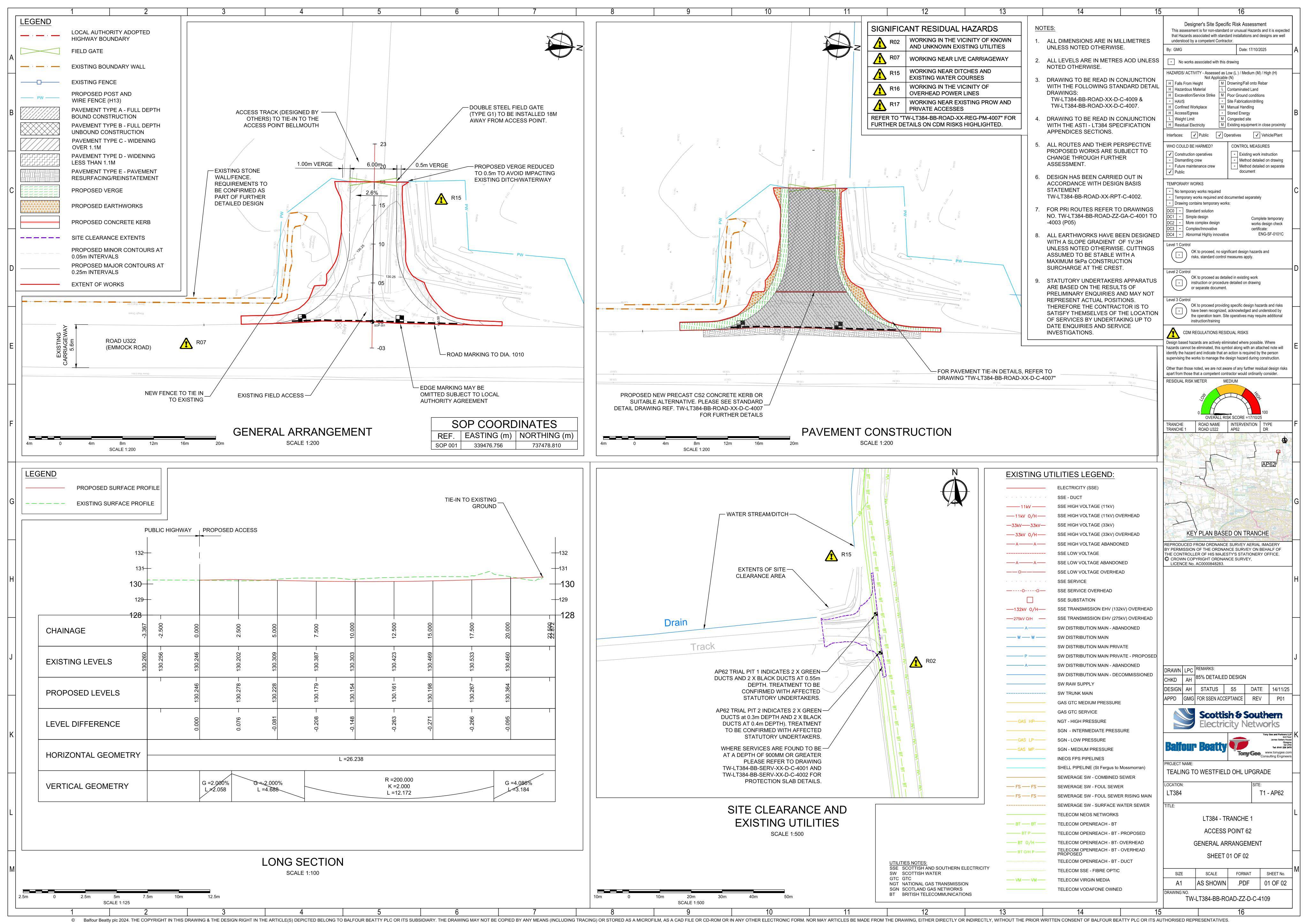Screen dimensions: 1308x924
Task: Click the Scottish & Southern Electricity Networks logo
Action: point(1228,719)
